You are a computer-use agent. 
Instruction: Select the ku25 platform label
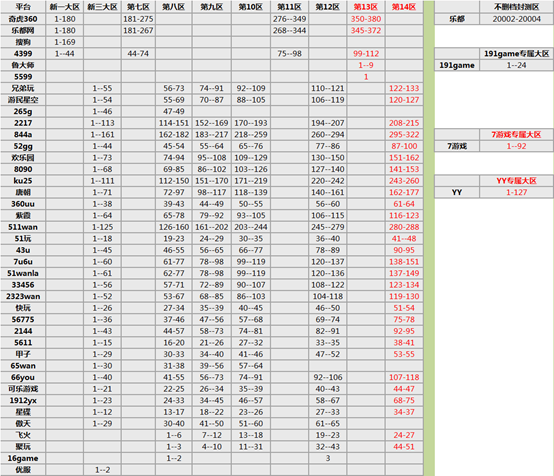23,181
